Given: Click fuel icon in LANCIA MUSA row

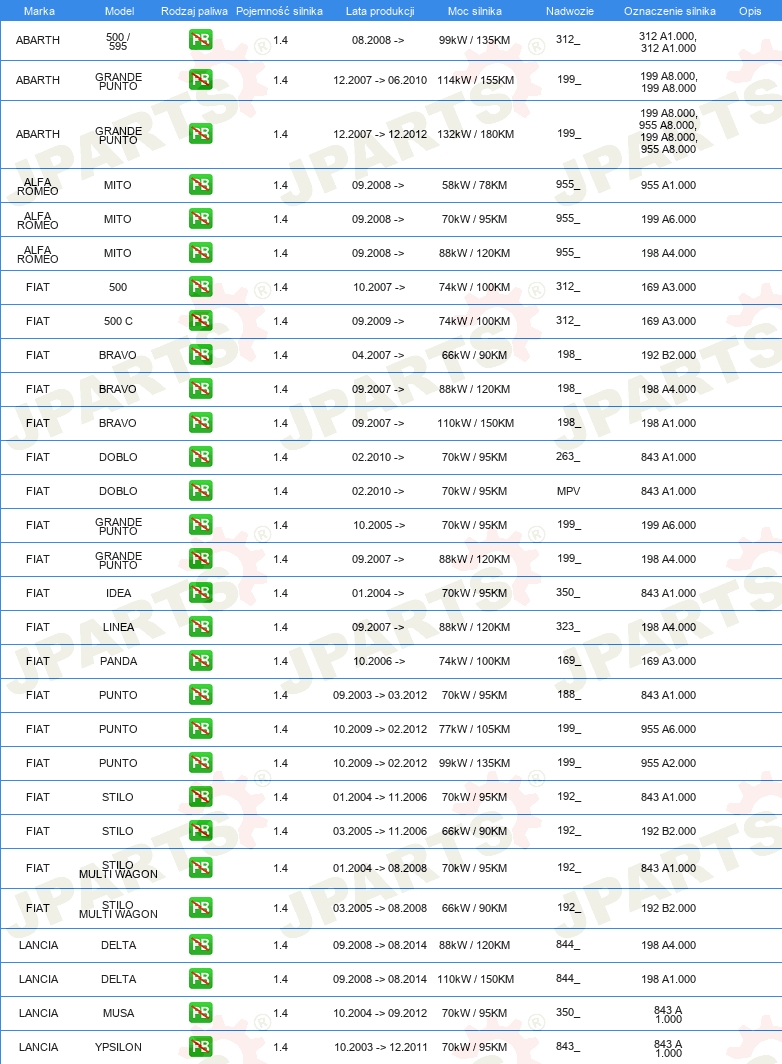Looking at the screenshot, I should click(x=200, y=1012).
